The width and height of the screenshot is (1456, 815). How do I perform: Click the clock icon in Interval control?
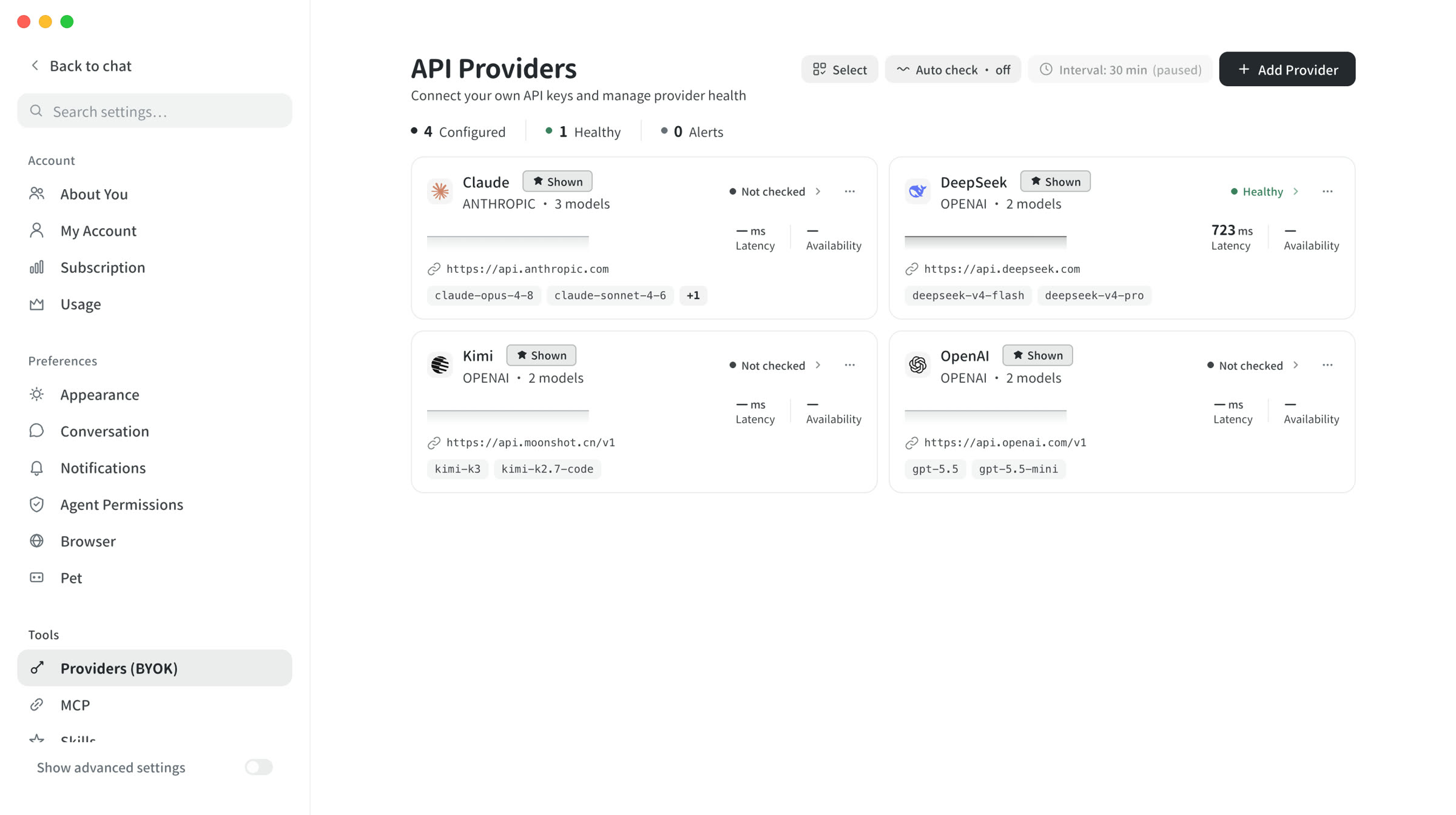click(1046, 69)
